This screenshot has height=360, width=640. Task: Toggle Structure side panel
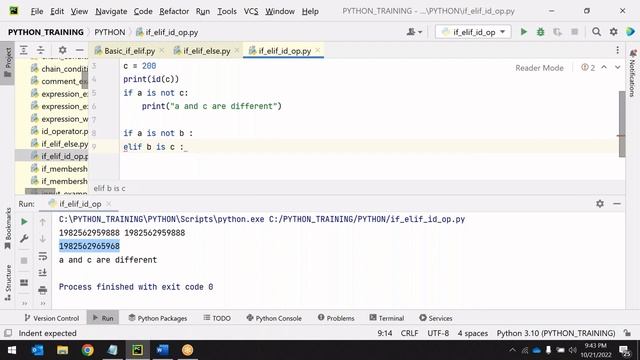click(7, 283)
